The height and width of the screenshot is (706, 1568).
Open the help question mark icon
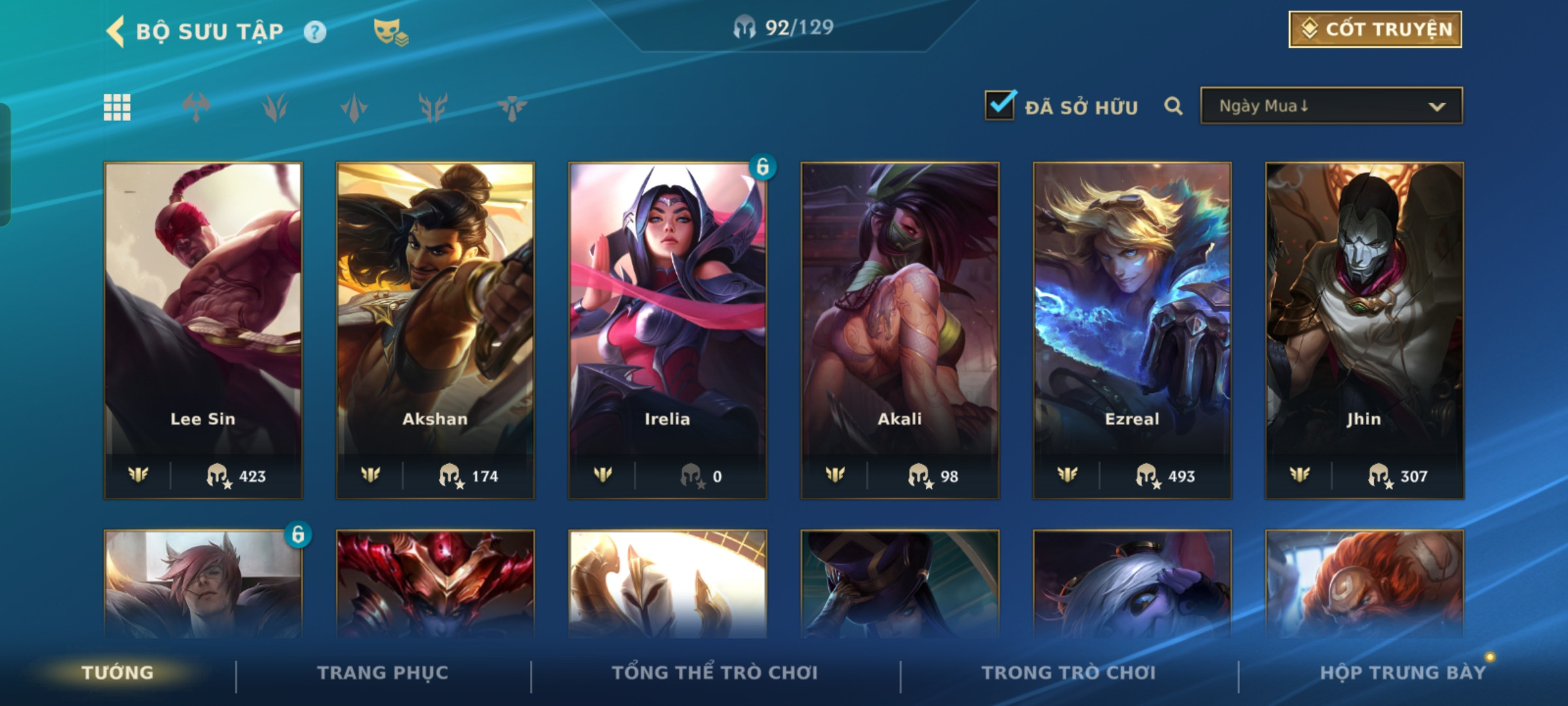pos(315,32)
